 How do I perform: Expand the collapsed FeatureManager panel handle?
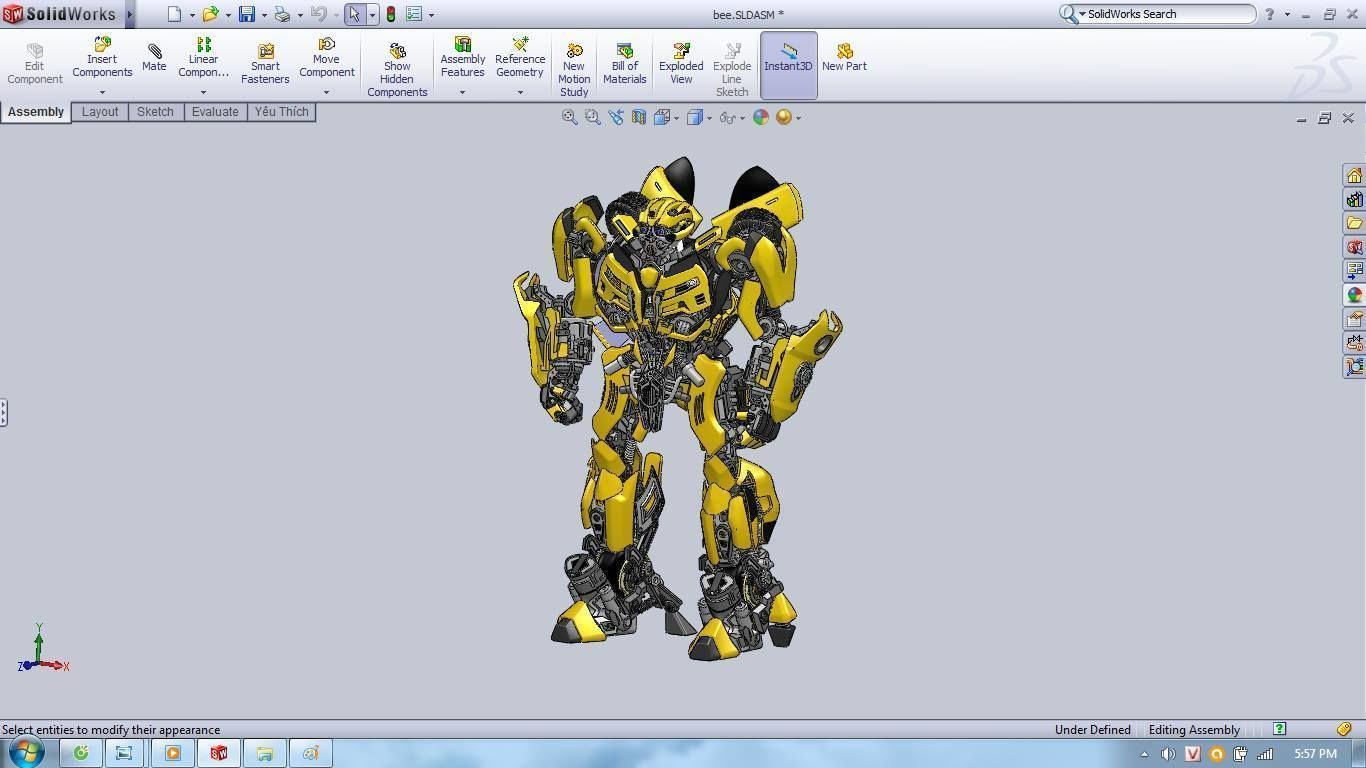coord(4,413)
